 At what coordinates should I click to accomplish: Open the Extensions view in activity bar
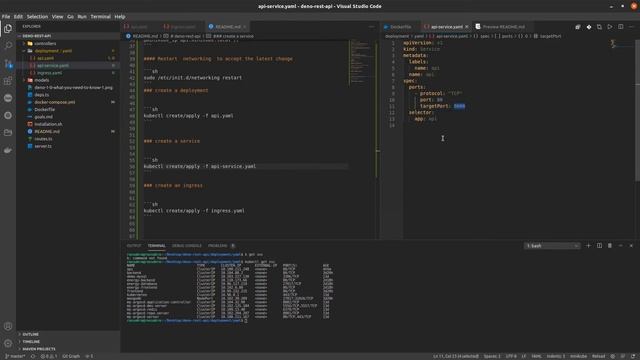pyautogui.click(x=8, y=80)
